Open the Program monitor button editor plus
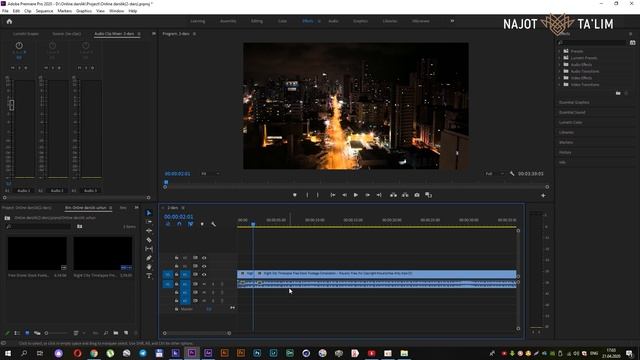Viewport: 640px width, 360px height. tap(543, 196)
